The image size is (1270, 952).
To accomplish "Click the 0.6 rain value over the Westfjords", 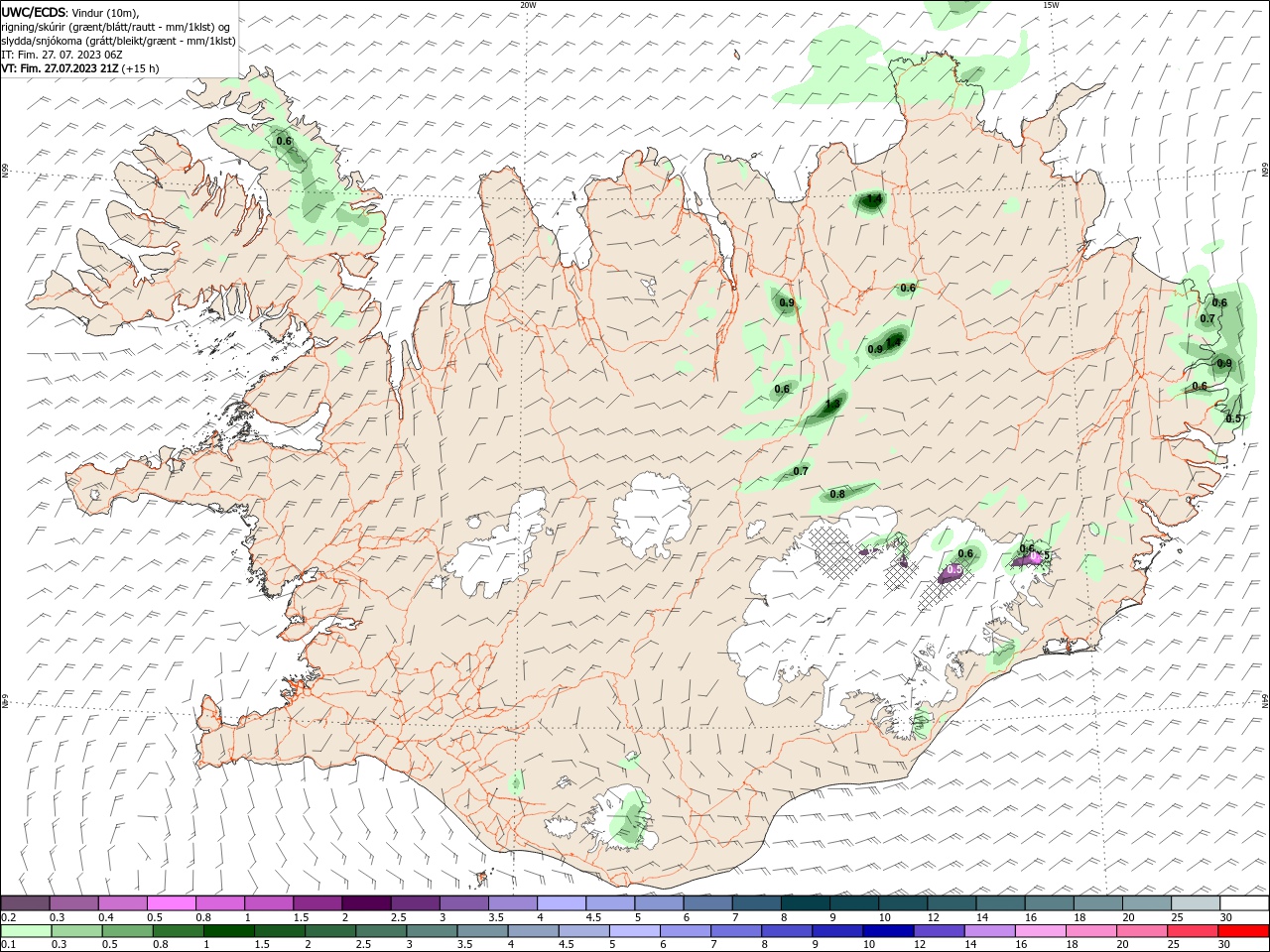I will pos(284,141).
